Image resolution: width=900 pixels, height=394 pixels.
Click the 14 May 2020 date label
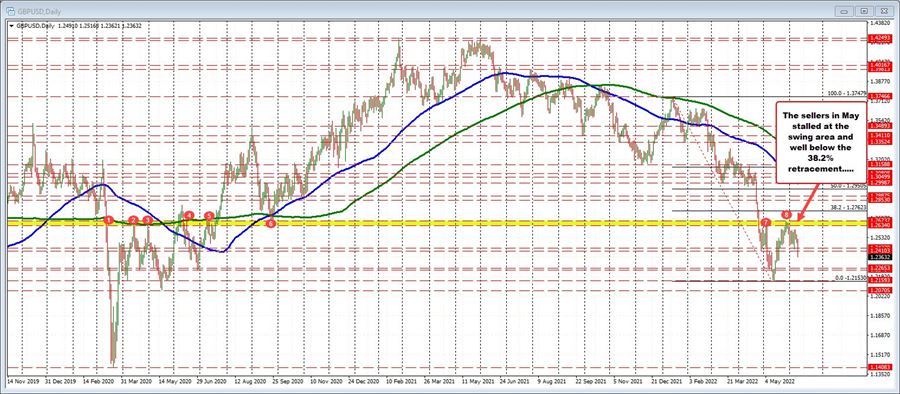click(174, 380)
